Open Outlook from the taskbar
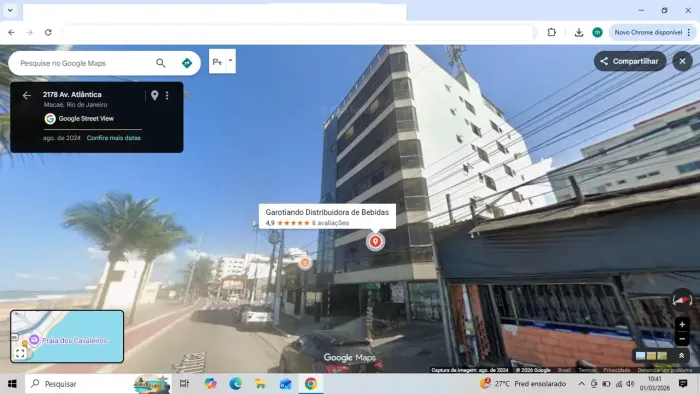 pos(285,383)
